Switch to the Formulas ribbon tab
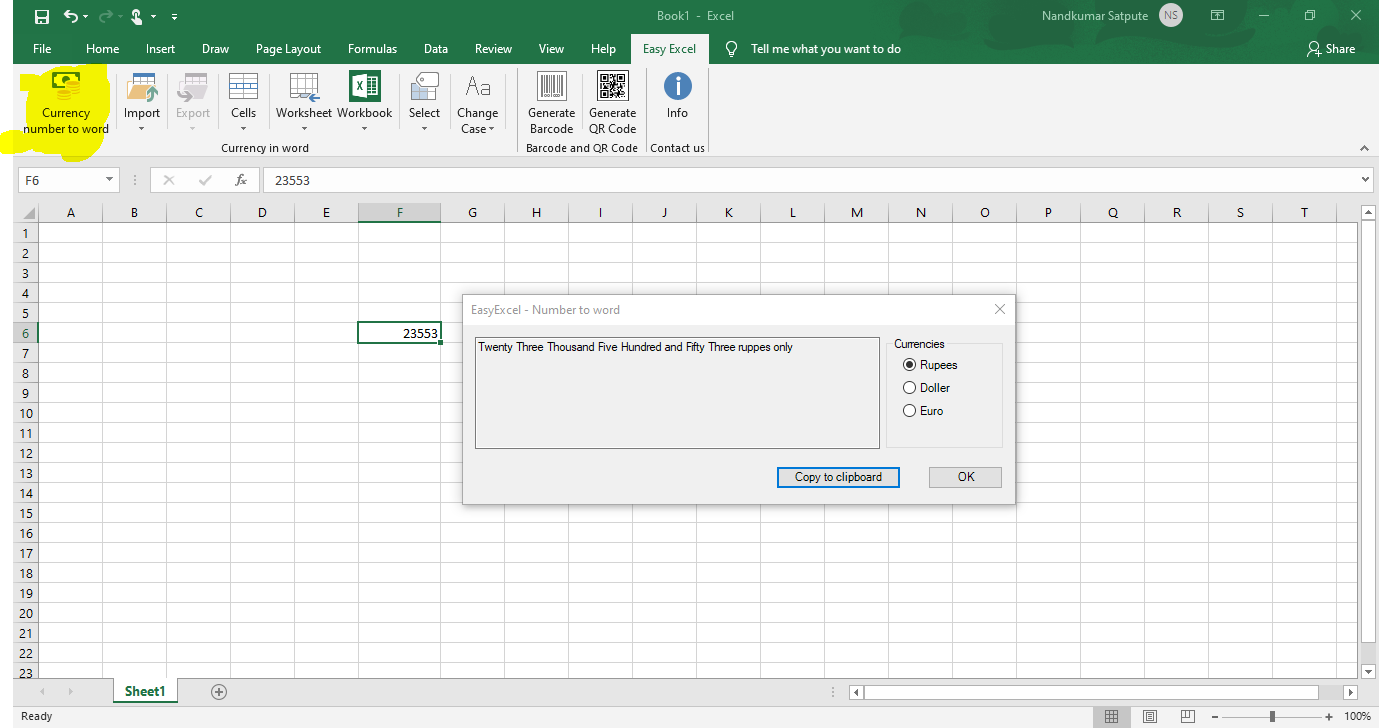The width and height of the screenshot is (1379, 728). tap(372, 48)
